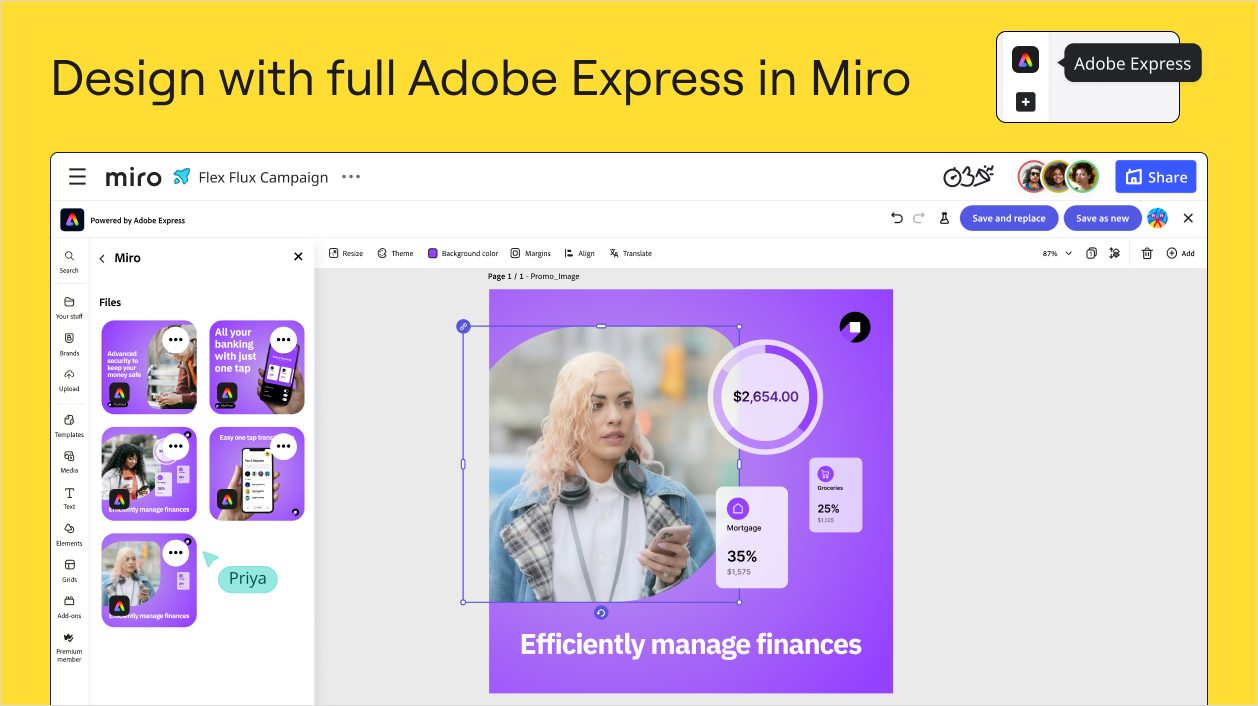Open the Miro hamburger menu
Screen dimensions: 1258x706
tap(77, 177)
